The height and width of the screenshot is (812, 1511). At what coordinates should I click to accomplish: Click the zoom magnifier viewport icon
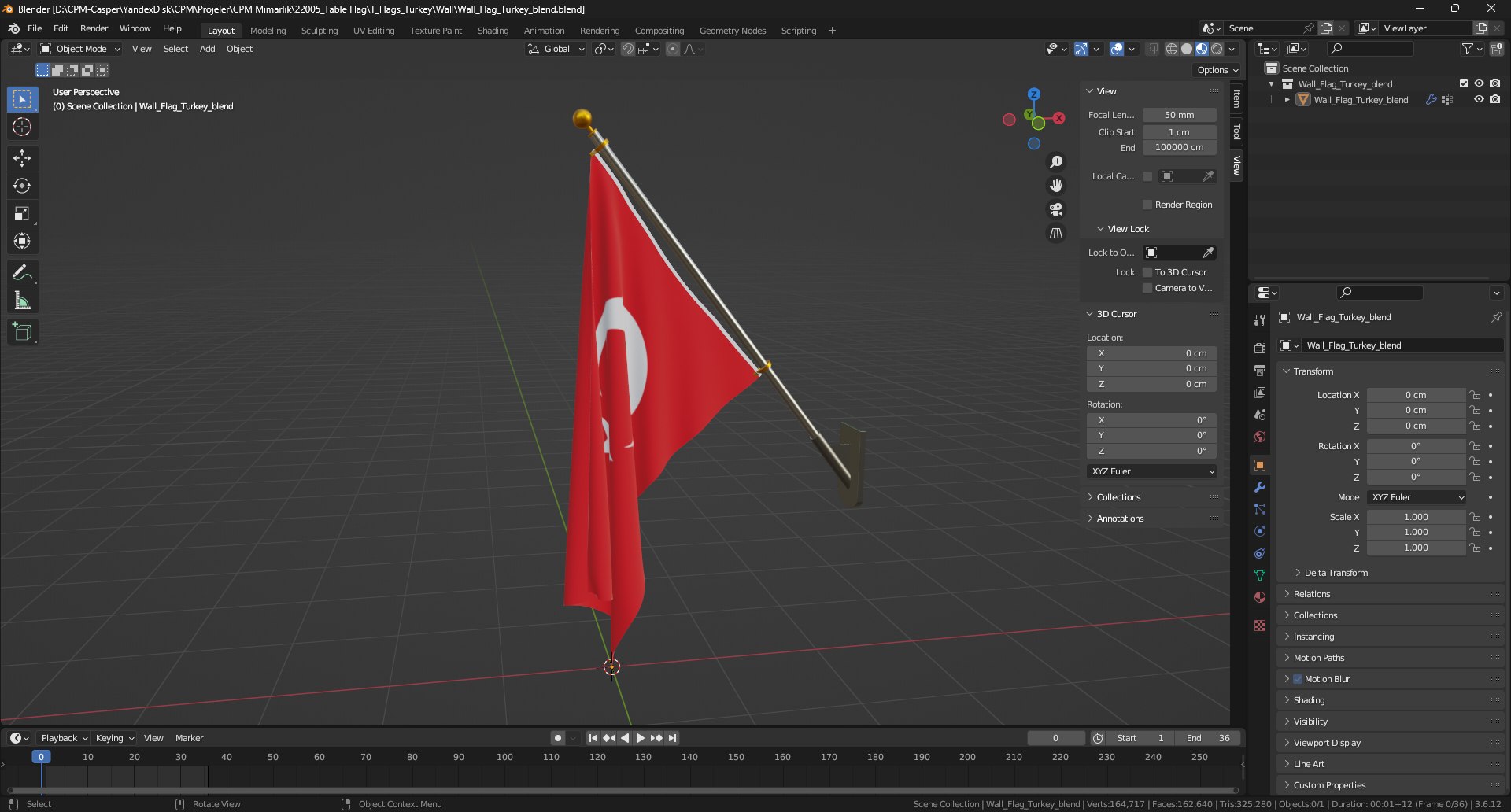[x=1056, y=162]
